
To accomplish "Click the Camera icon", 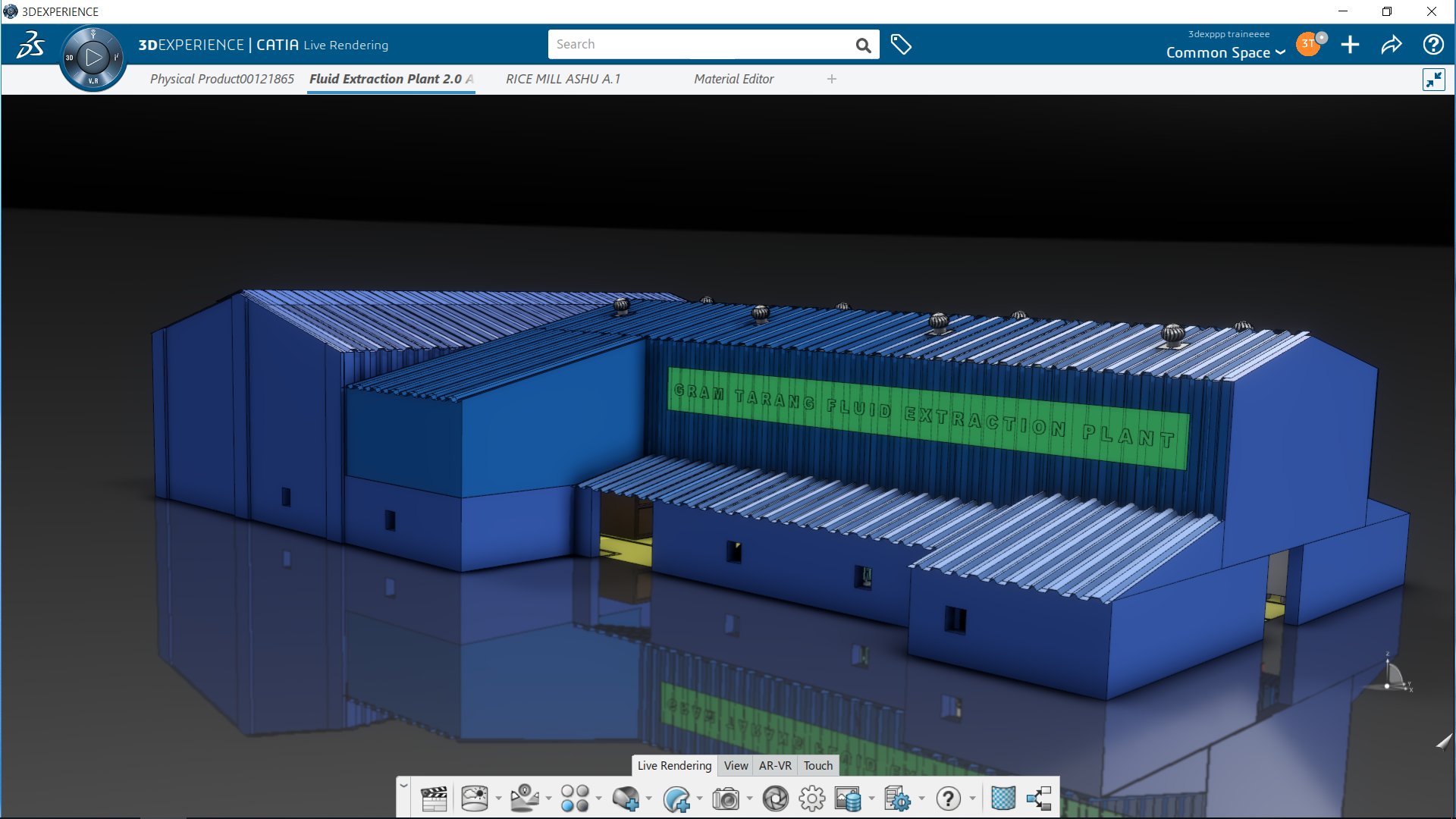I will tap(726, 799).
